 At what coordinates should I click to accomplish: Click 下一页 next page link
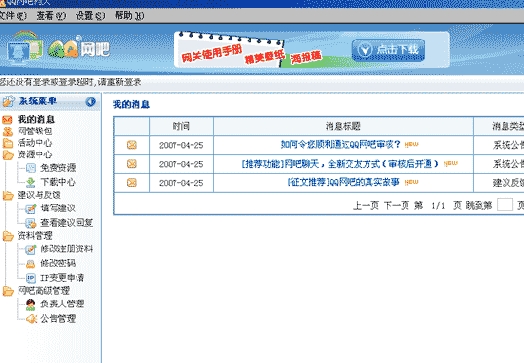coord(396,205)
